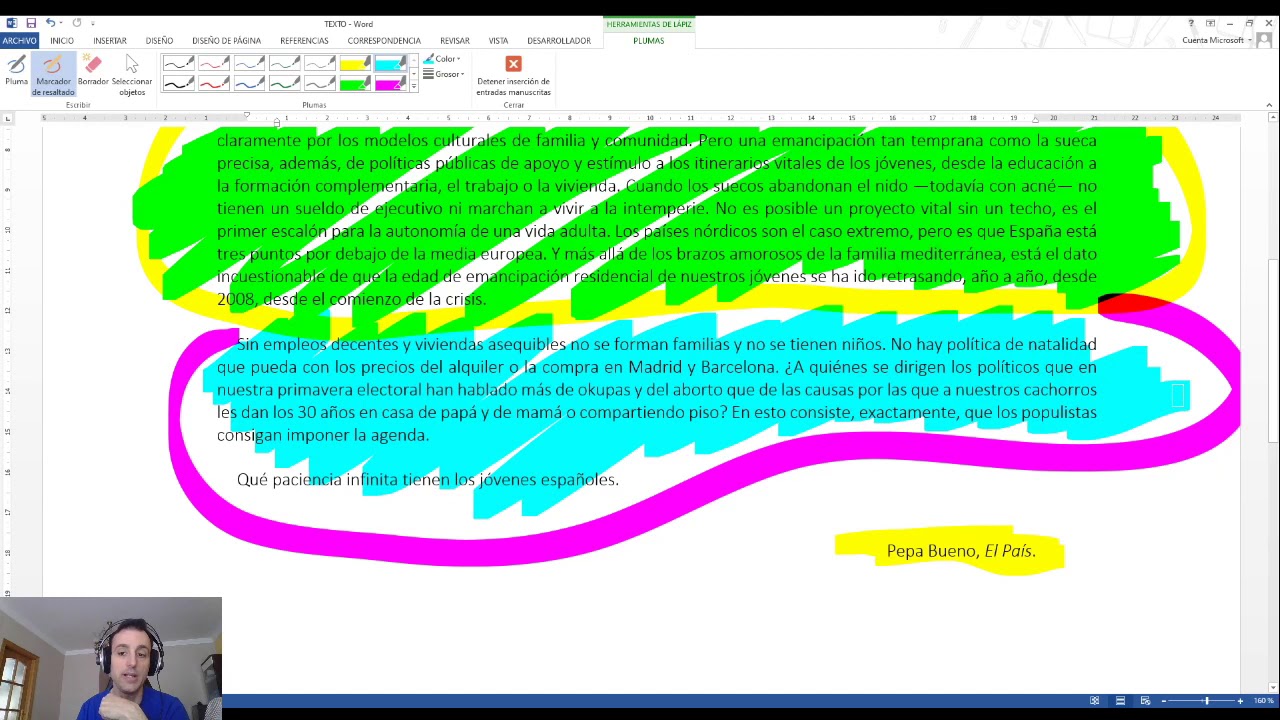This screenshot has height=720, width=1280.
Task: Switch to DISEÑO DE PÁGINA tab
Action: (226, 41)
